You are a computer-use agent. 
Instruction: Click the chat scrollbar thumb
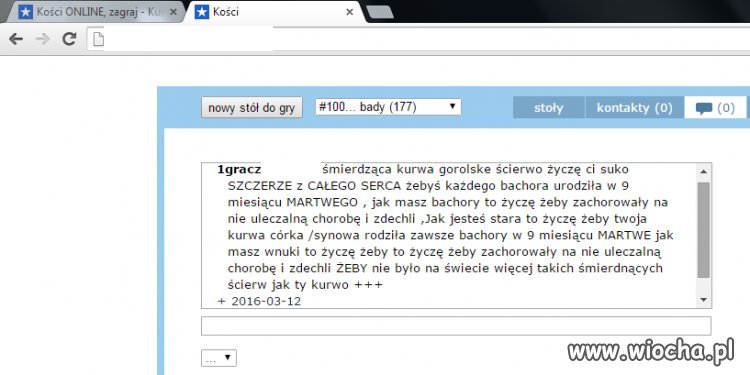(x=704, y=230)
